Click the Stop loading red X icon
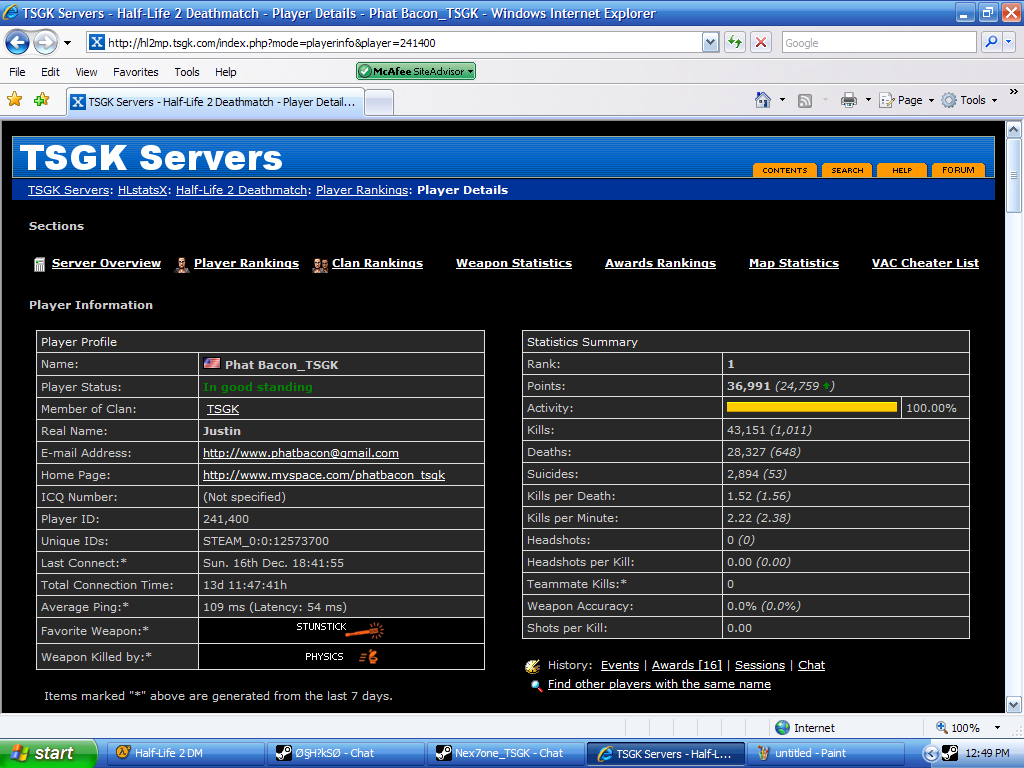This screenshot has width=1024, height=768. tap(761, 43)
